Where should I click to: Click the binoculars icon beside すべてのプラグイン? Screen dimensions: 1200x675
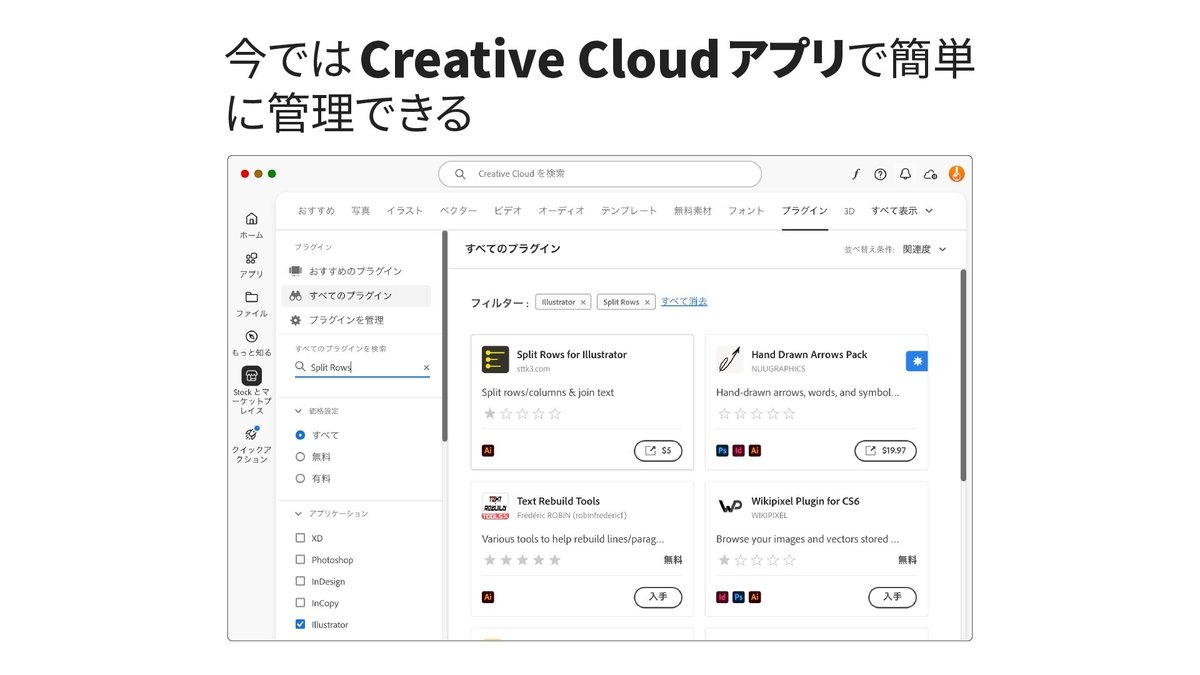pyautogui.click(x=295, y=296)
